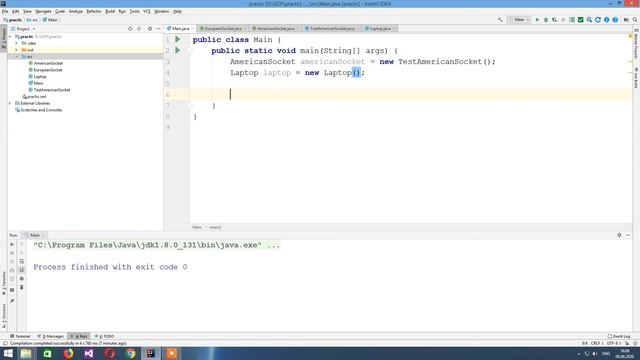Click the magnifier zoom icon in toolbar
Viewport: 640px width, 360px height.
[589, 20]
